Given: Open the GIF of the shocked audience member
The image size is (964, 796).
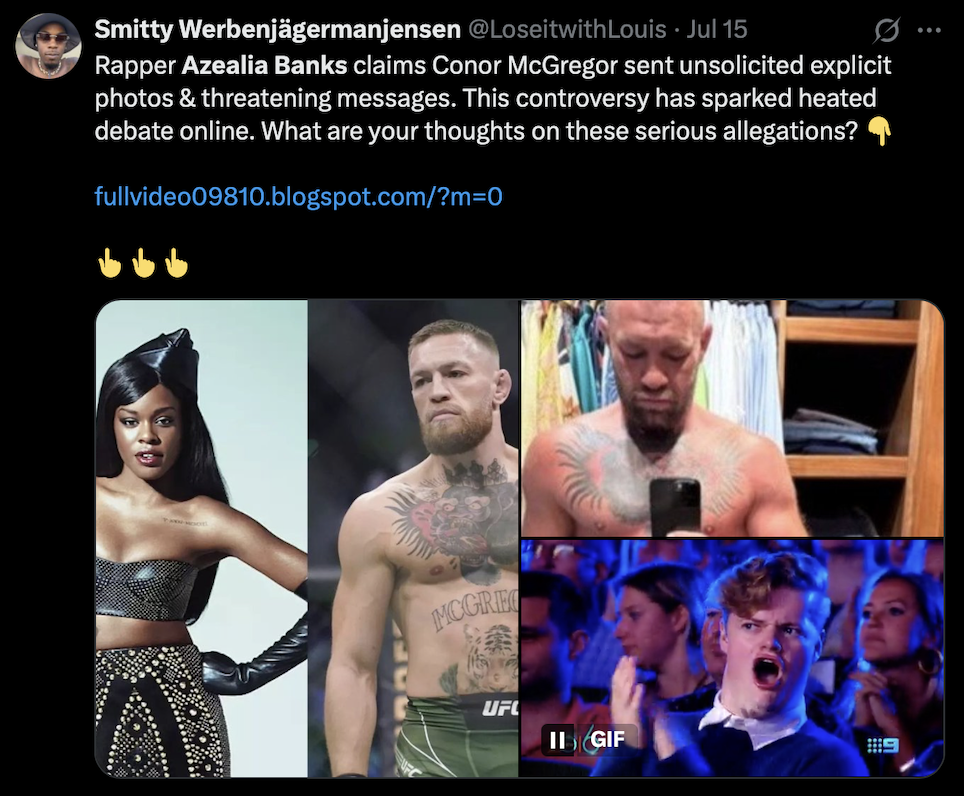Looking at the screenshot, I should (732, 658).
